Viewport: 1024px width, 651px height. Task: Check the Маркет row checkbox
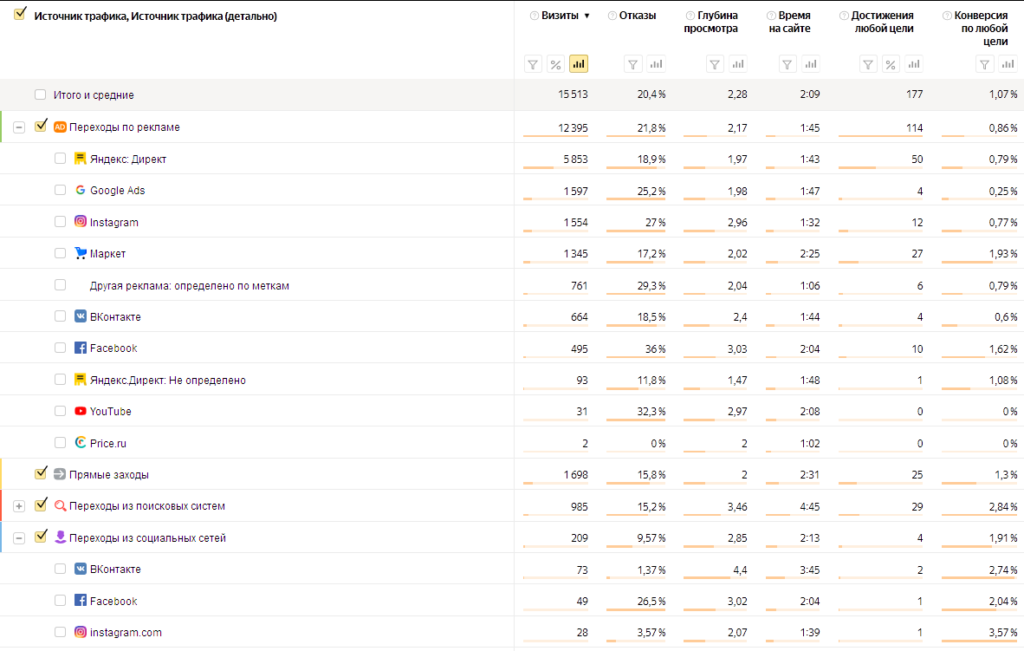tap(60, 253)
